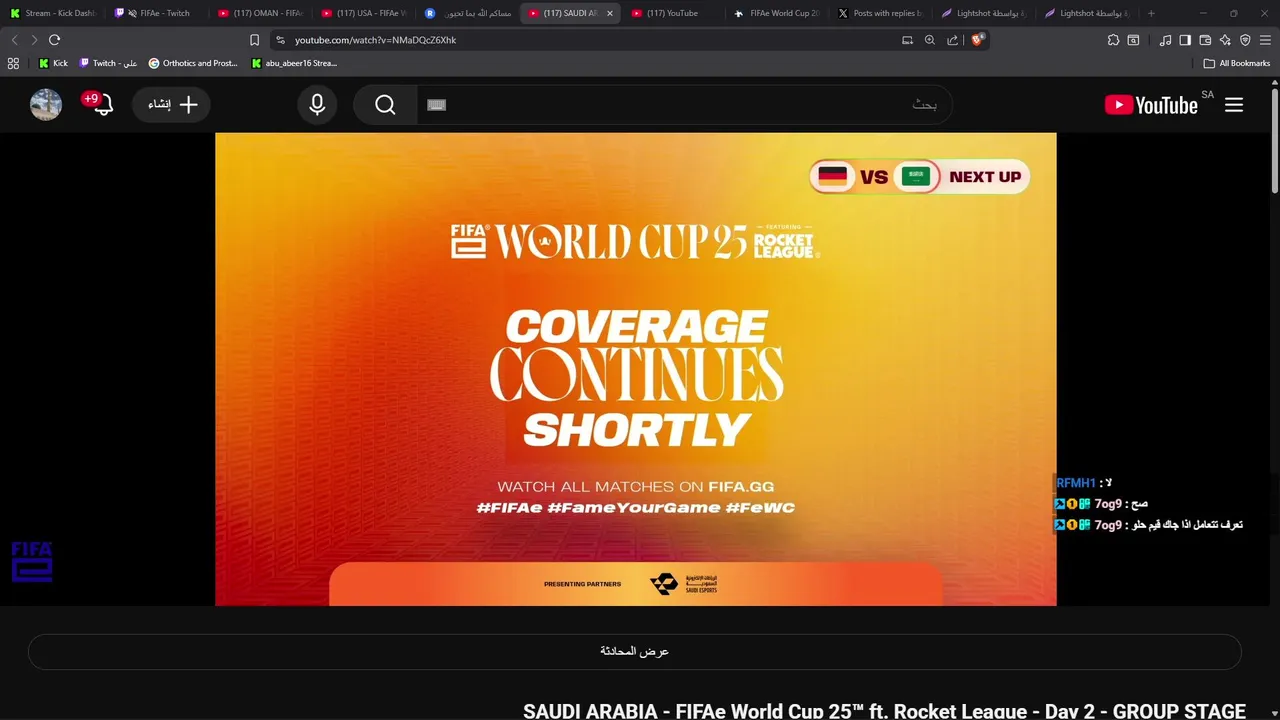1280x720 pixels.
Task: Open the YouTube guide hamburger menu
Action: (x=1234, y=104)
